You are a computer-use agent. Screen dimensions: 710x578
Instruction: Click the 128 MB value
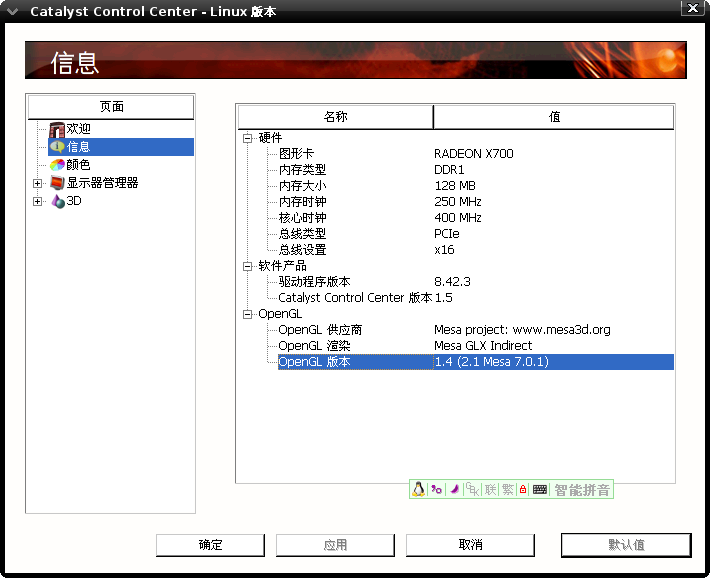click(455, 186)
